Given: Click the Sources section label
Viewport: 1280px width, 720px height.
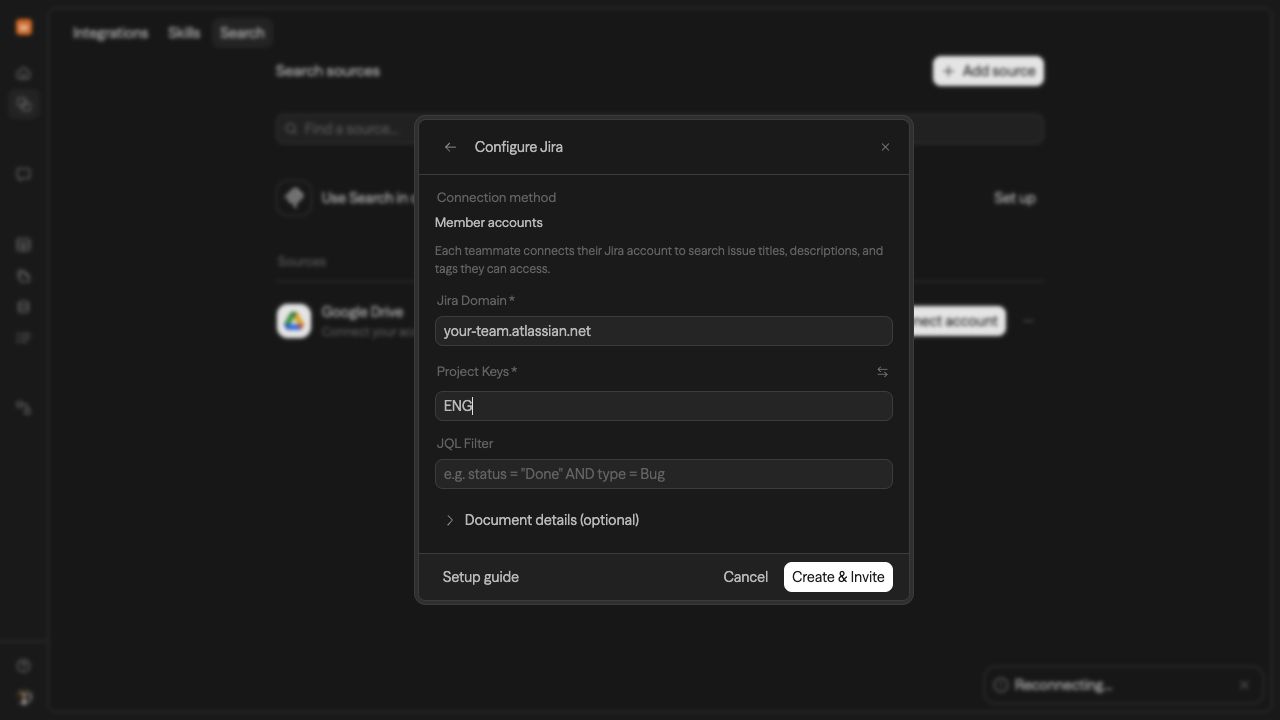Looking at the screenshot, I should tap(301, 262).
